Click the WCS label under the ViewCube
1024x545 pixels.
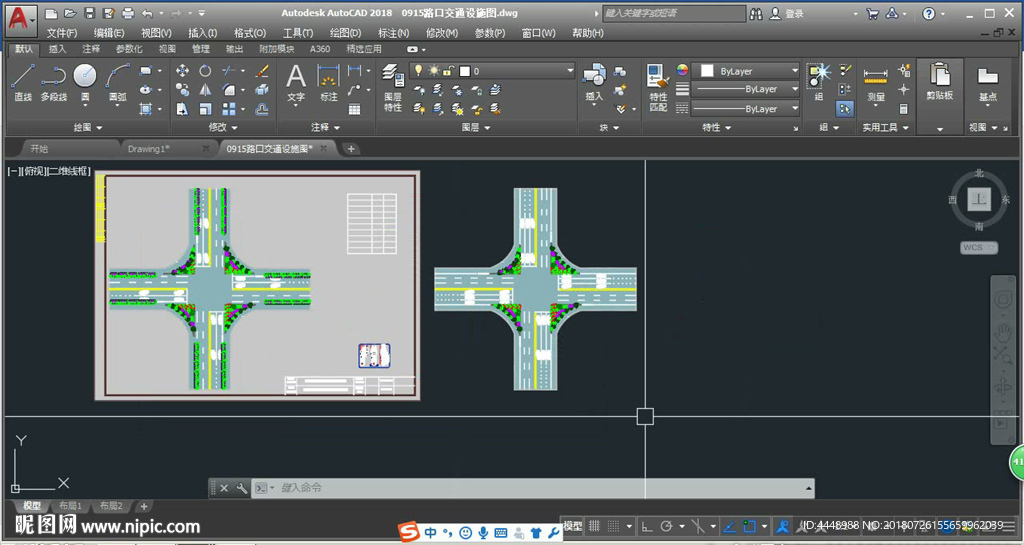pos(978,247)
